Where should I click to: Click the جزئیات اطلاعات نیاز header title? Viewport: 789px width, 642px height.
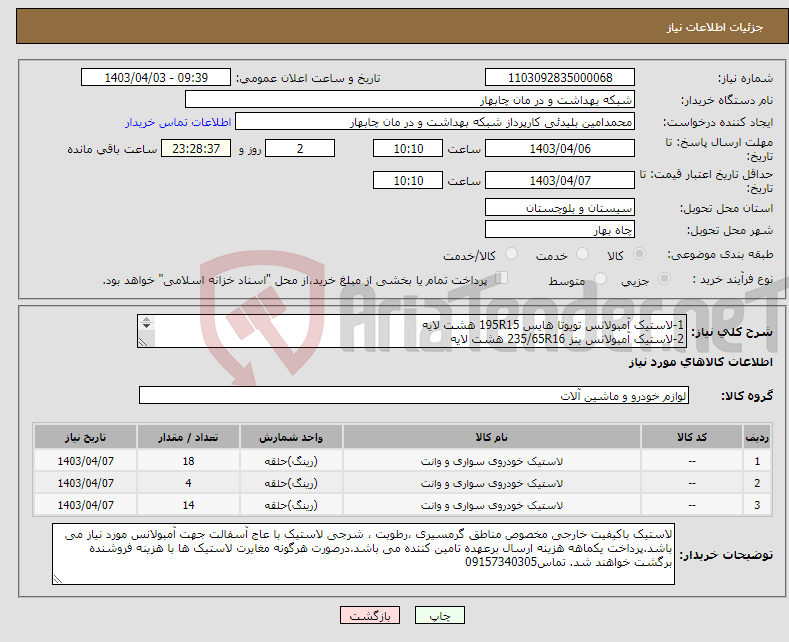tap(715, 27)
